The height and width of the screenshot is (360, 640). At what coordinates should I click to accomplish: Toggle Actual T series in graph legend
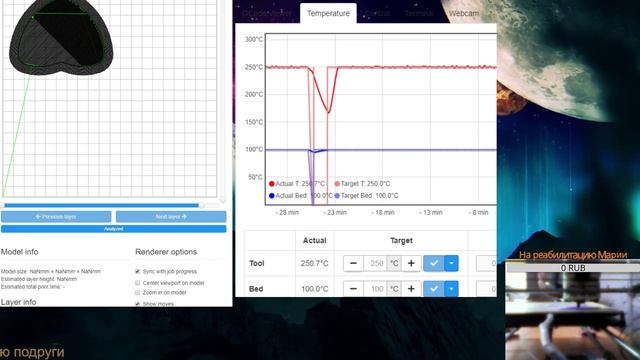coord(297,184)
